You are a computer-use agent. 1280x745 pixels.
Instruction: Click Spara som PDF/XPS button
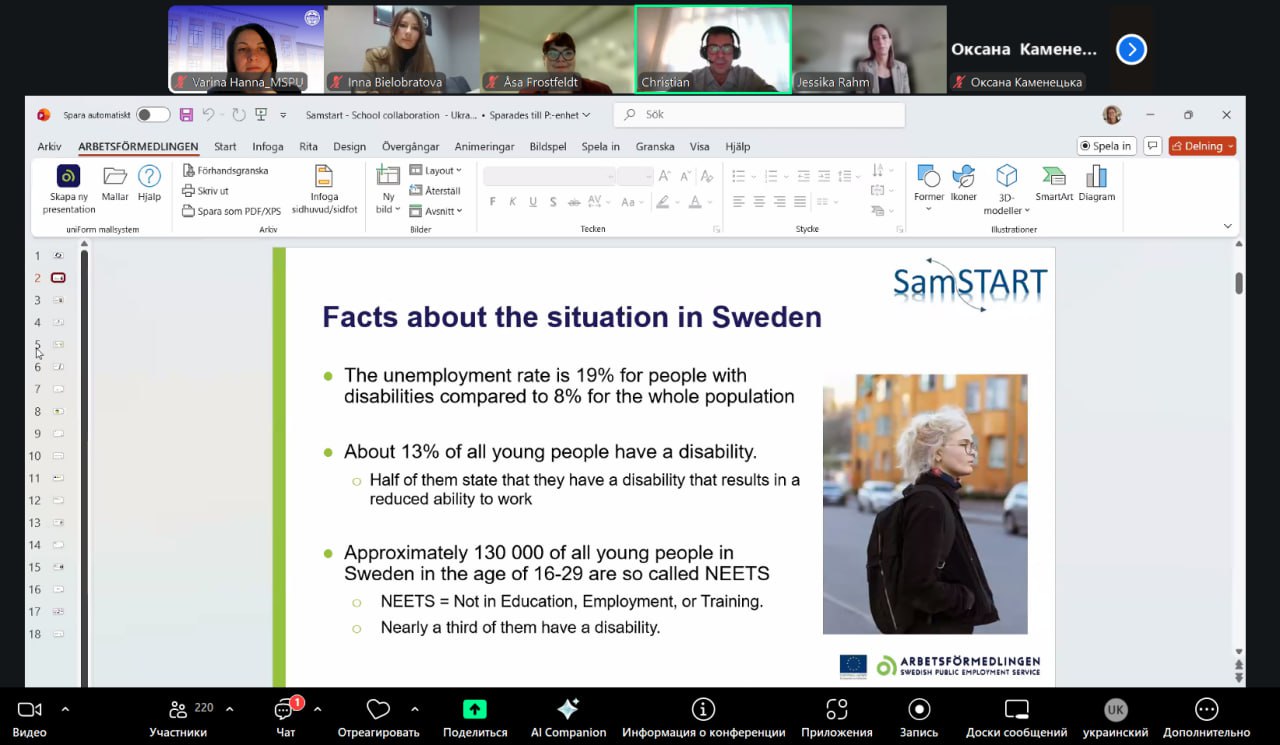(232, 211)
